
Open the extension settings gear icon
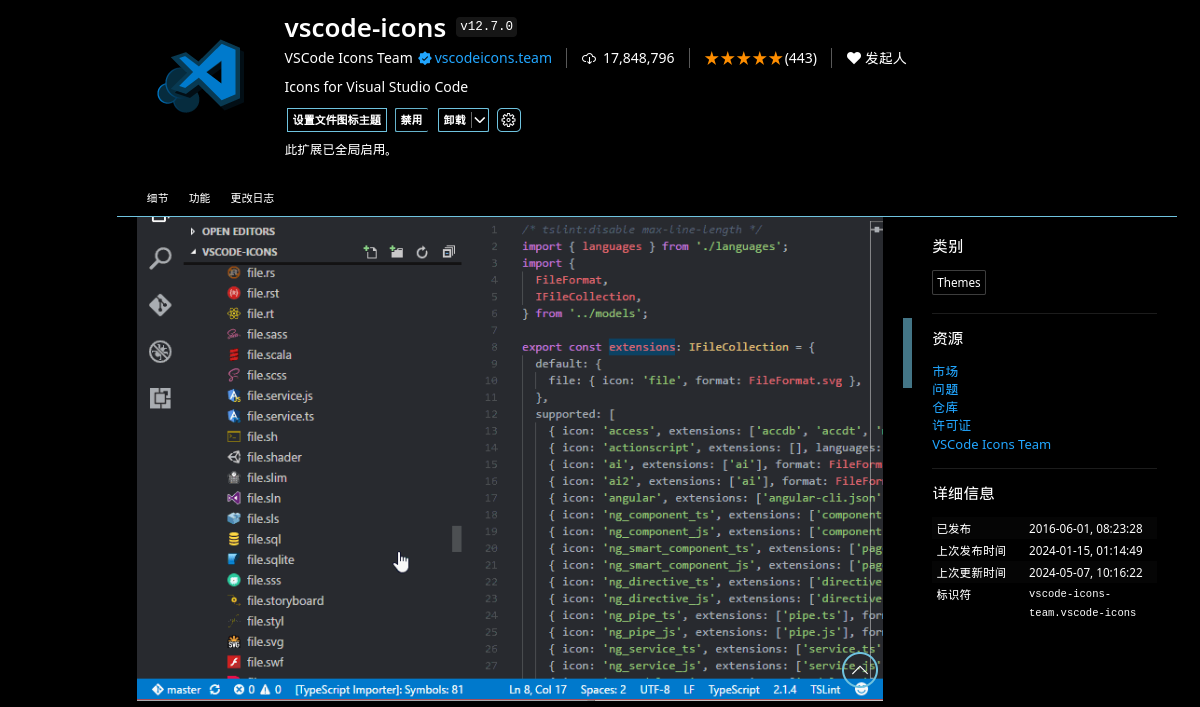pos(508,119)
